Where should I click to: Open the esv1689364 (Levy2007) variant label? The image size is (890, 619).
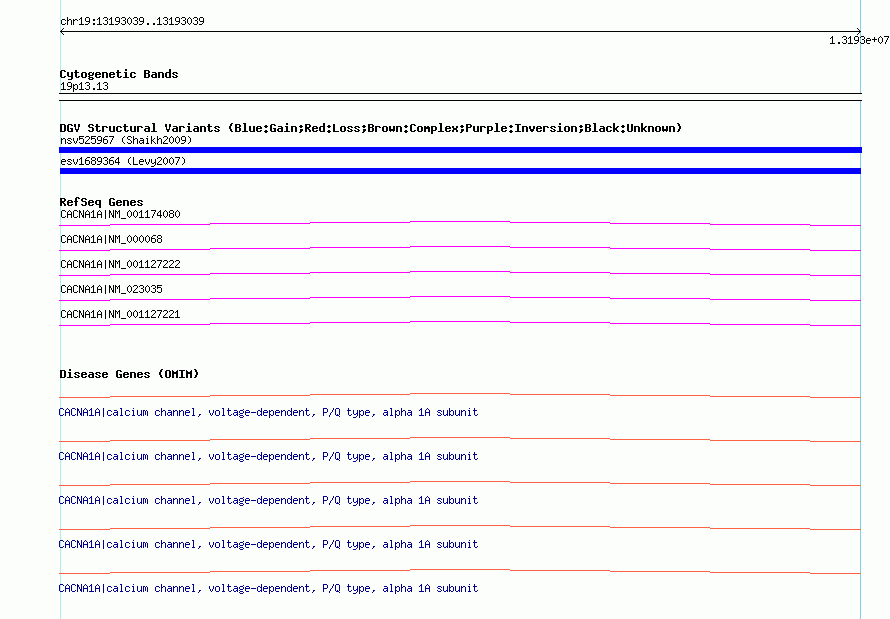click(123, 161)
